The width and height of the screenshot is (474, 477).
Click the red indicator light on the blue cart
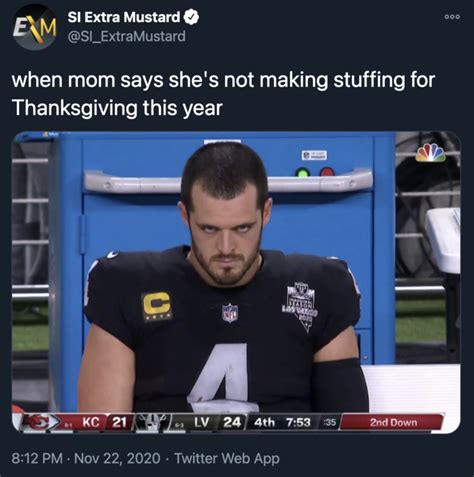327,173
